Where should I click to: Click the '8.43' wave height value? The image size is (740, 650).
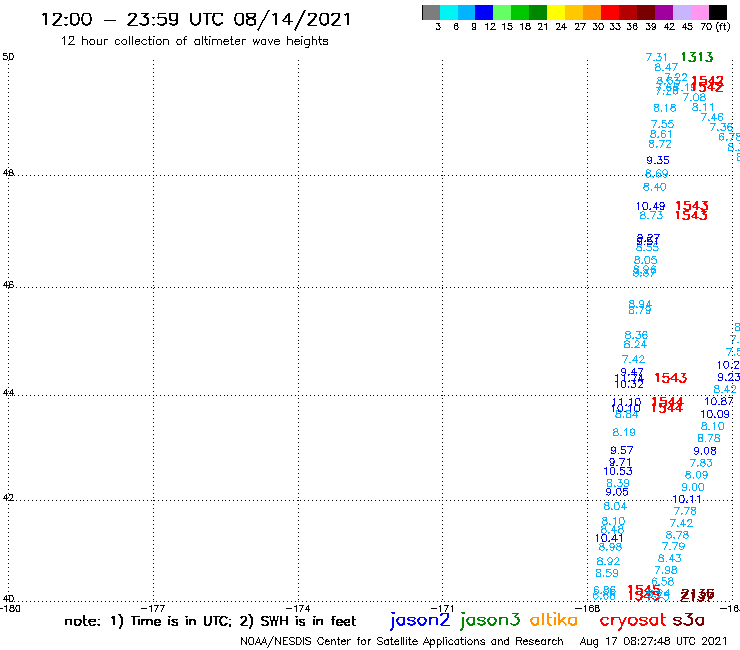click(670, 558)
